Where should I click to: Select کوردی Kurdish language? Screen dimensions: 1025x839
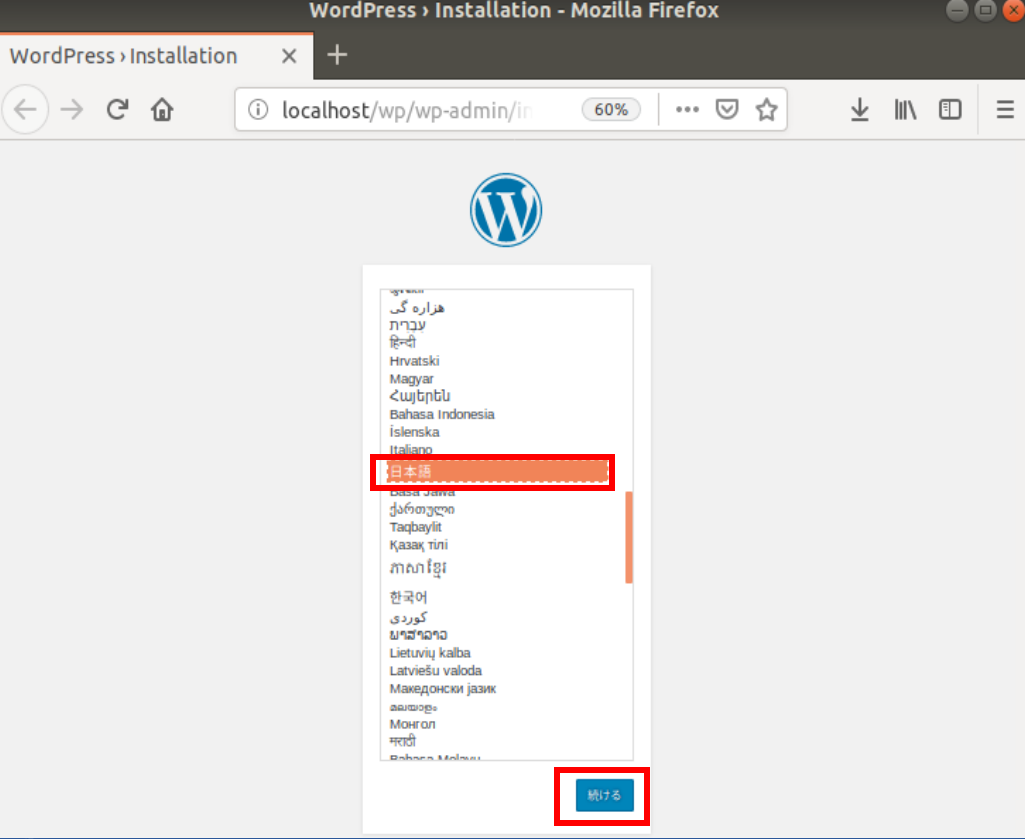pyautogui.click(x=408, y=617)
